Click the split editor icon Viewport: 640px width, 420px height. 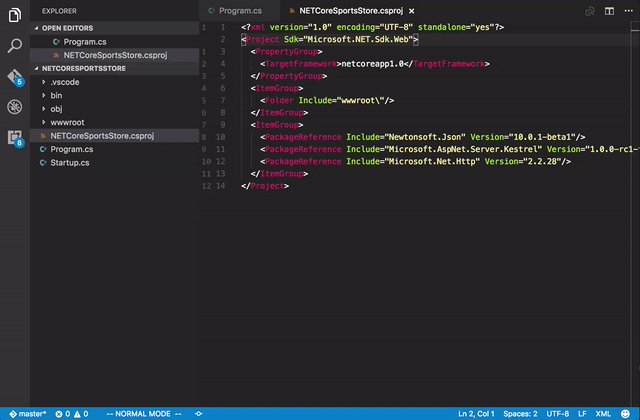(x=607, y=10)
